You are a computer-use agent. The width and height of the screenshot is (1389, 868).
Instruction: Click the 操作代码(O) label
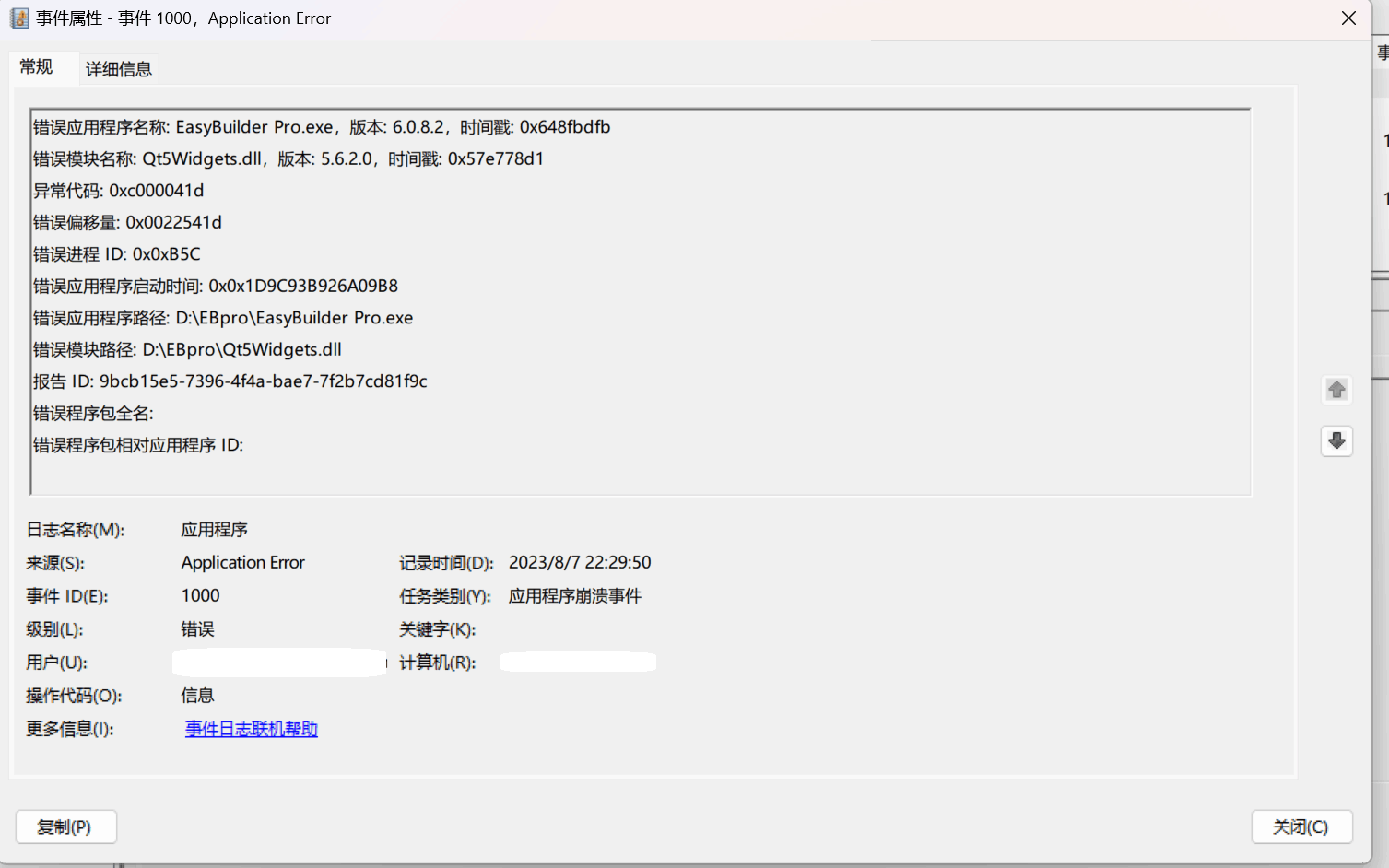tap(74, 696)
